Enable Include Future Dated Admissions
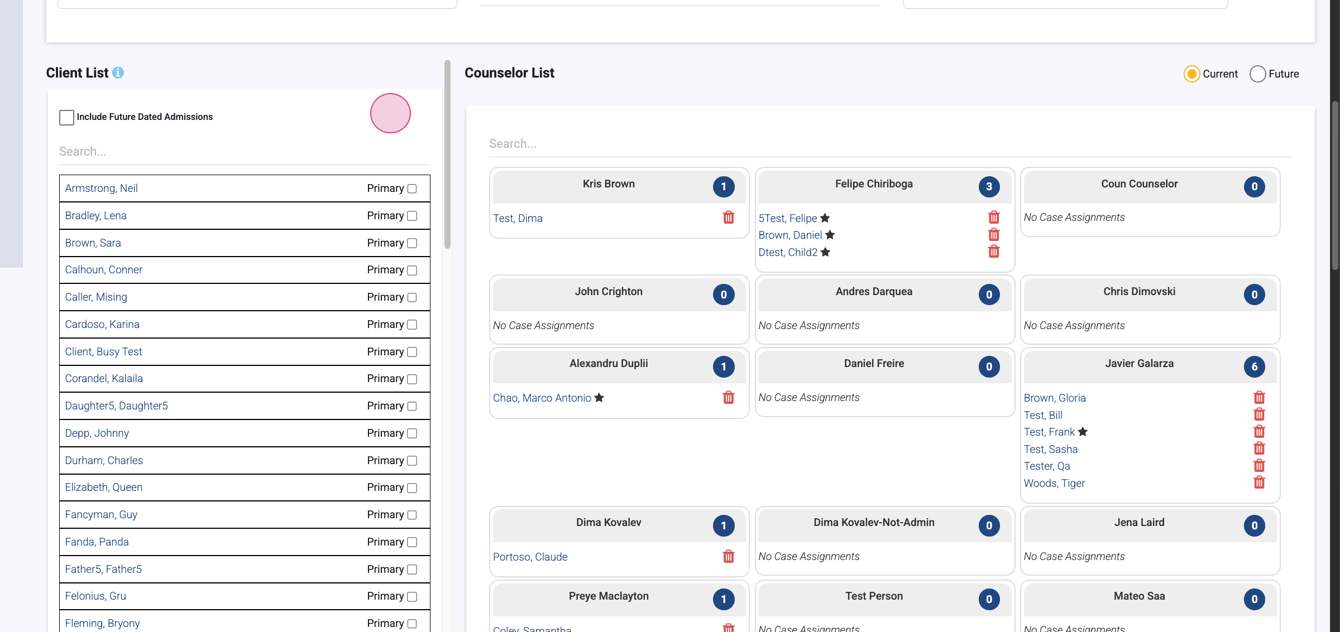Viewport: 1340px width, 632px height. (66, 117)
